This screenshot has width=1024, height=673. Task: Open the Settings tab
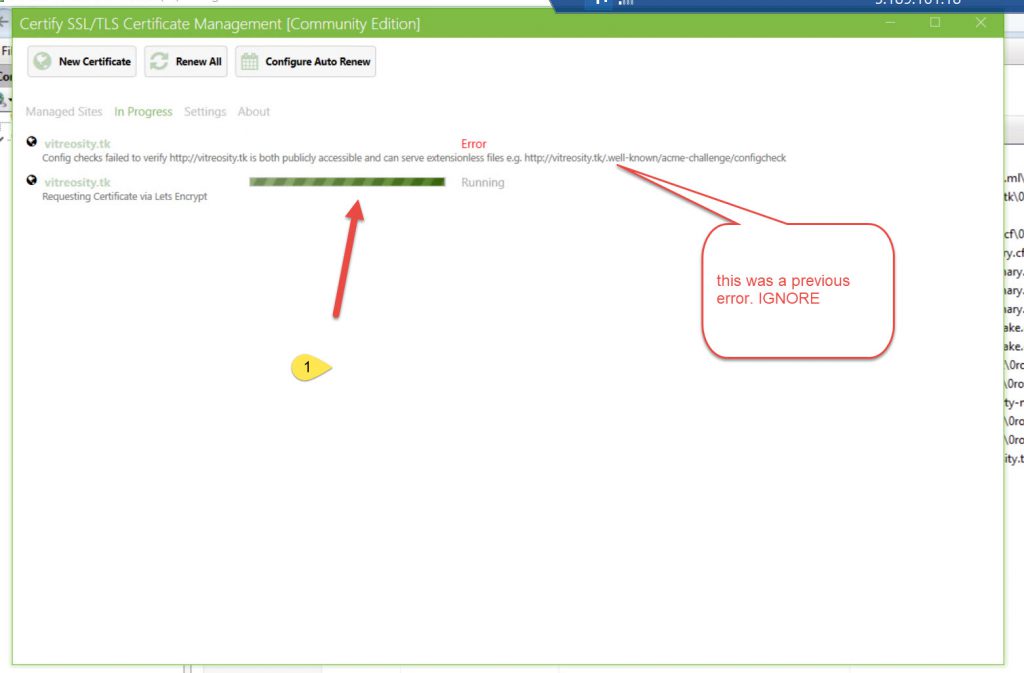205,112
